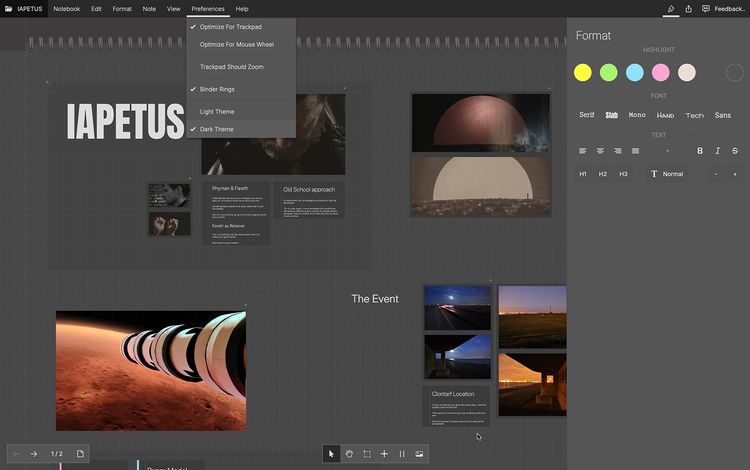The width and height of the screenshot is (750, 470).
Task: Pick the green highlight color
Action: (x=609, y=73)
